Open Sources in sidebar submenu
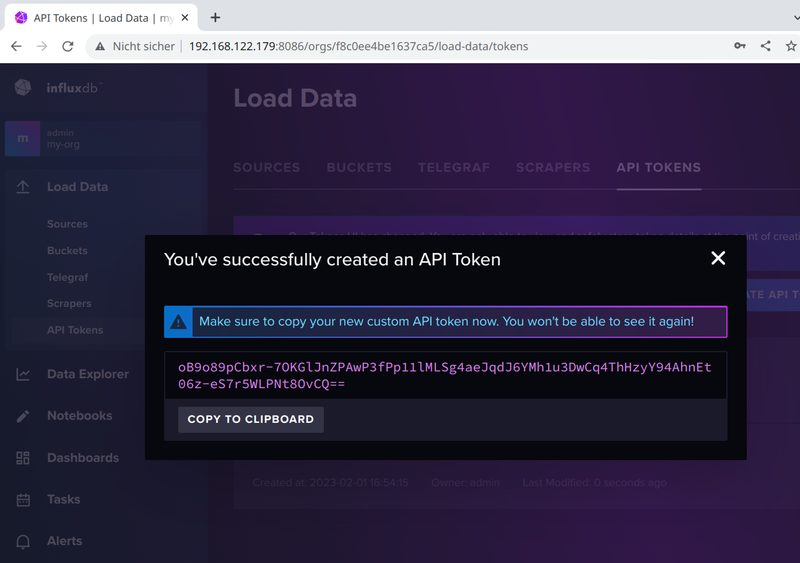This screenshot has width=800, height=563. pyautogui.click(x=67, y=224)
